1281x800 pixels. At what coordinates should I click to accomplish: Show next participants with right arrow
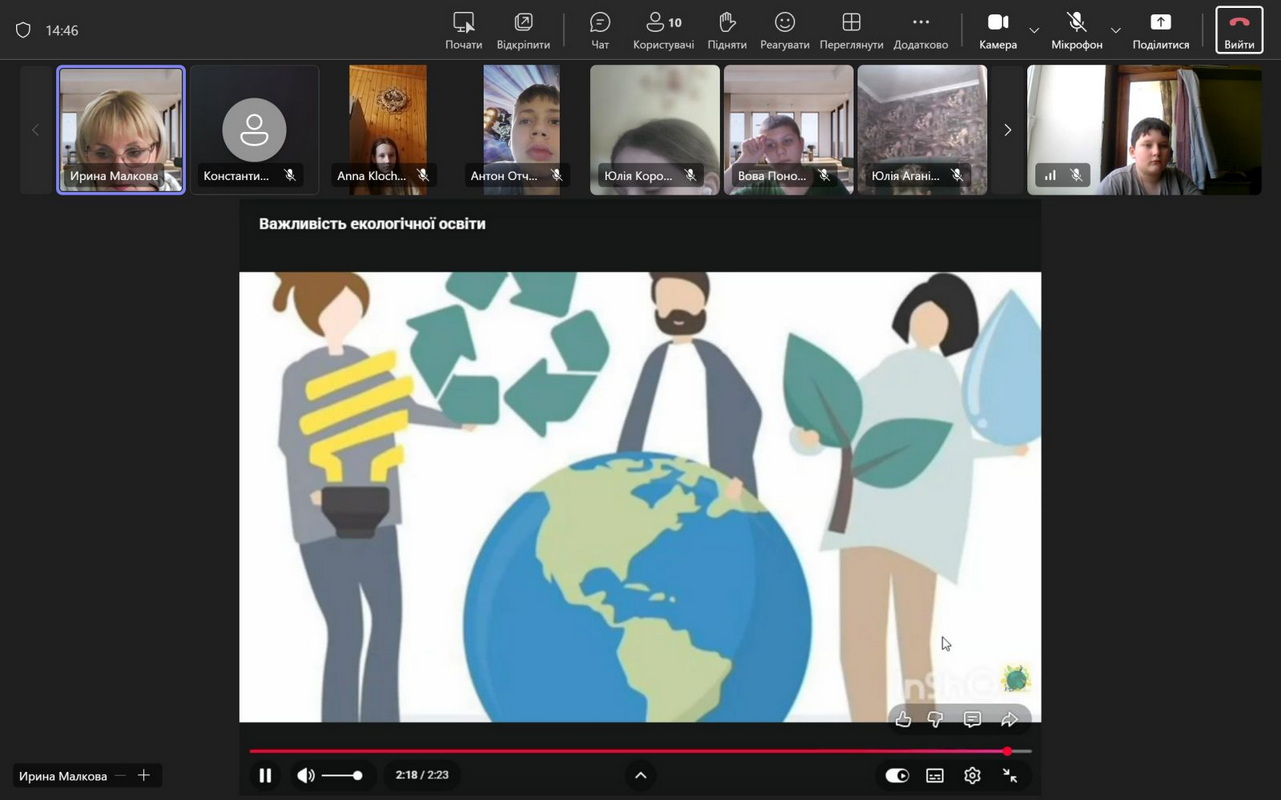[1007, 130]
